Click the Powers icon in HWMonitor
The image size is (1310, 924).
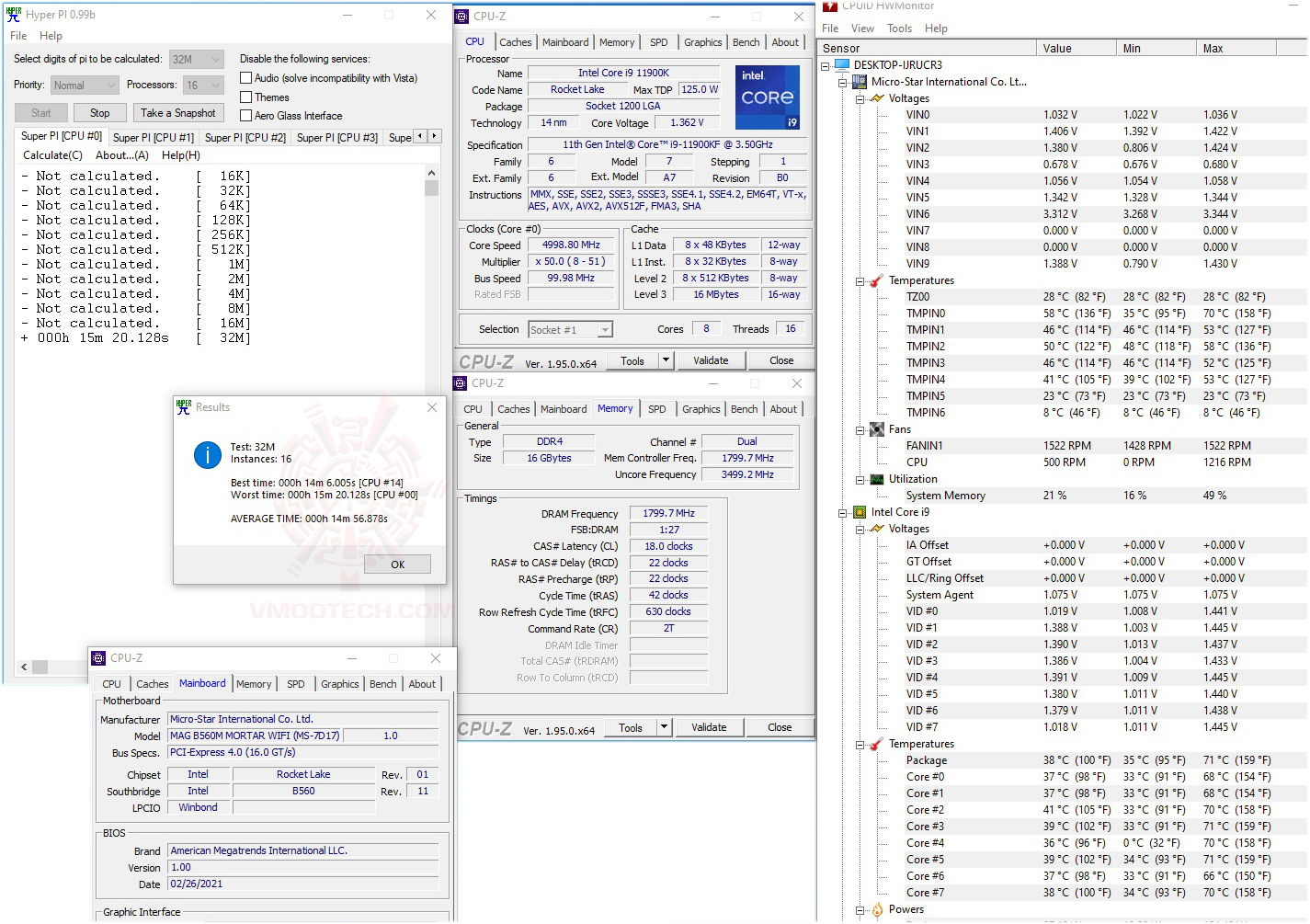tap(878, 909)
